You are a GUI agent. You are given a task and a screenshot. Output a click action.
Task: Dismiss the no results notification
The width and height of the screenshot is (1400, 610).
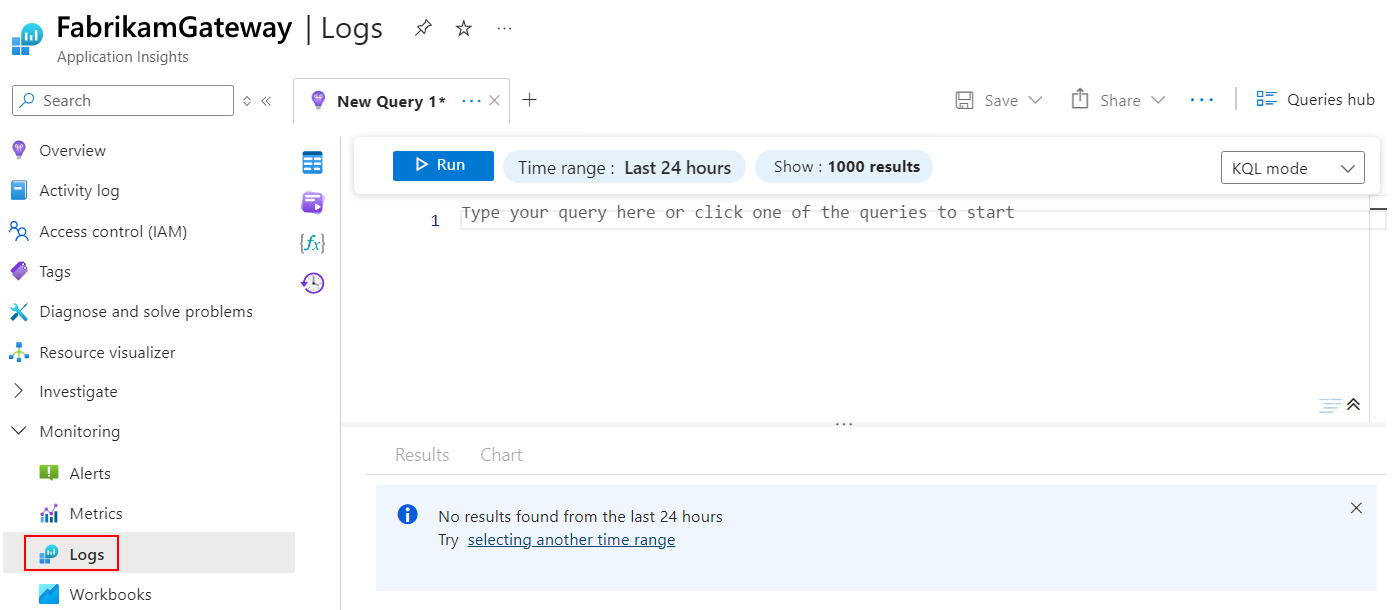tap(1356, 507)
